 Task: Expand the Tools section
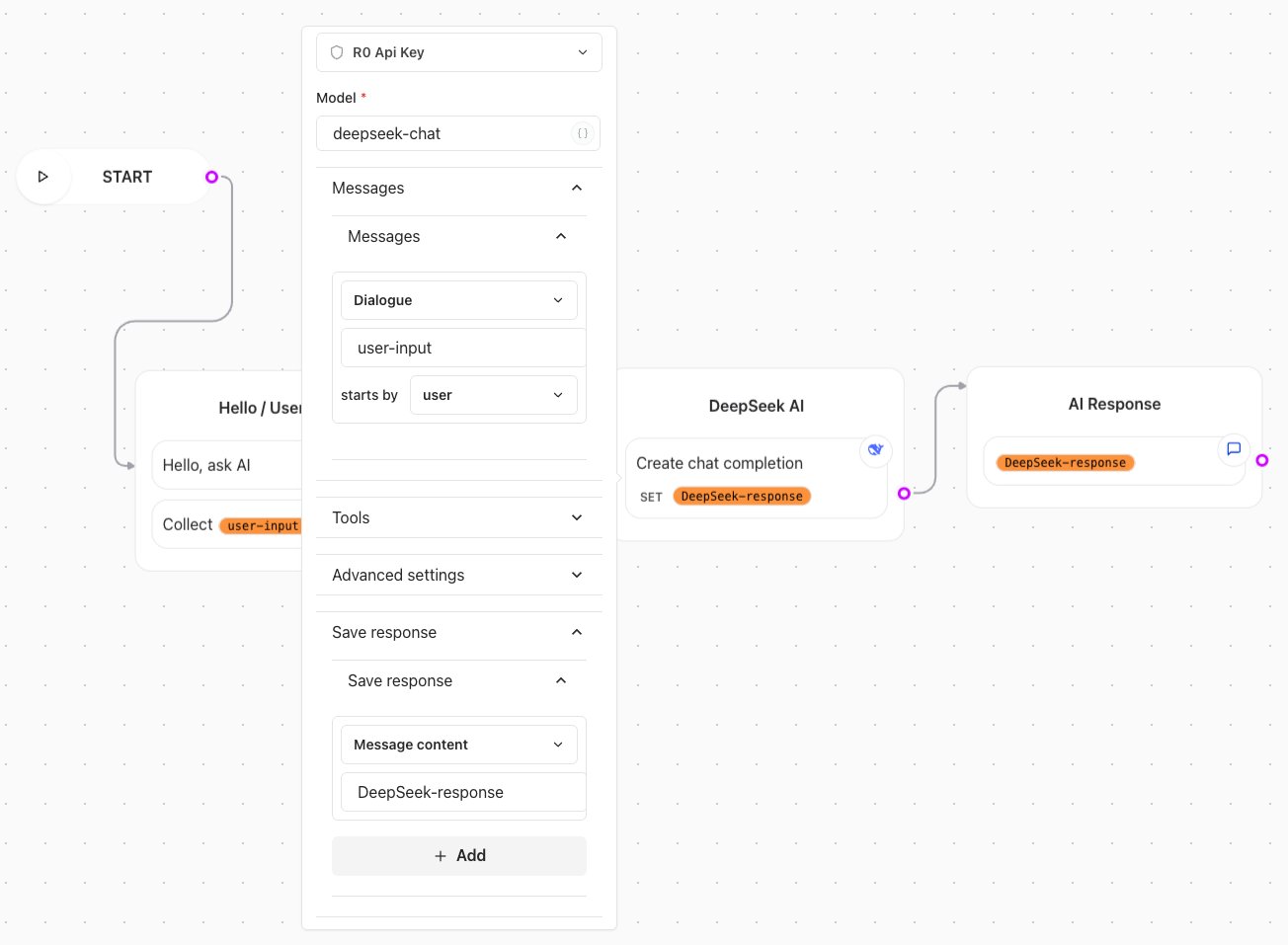point(576,516)
